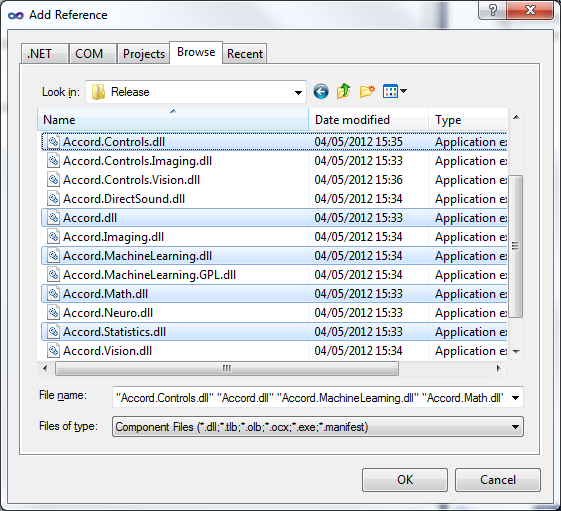This screenshot has width=561, height=511.
Task: Click the vertical scrollbar down arrow
Action: (516, 352)
